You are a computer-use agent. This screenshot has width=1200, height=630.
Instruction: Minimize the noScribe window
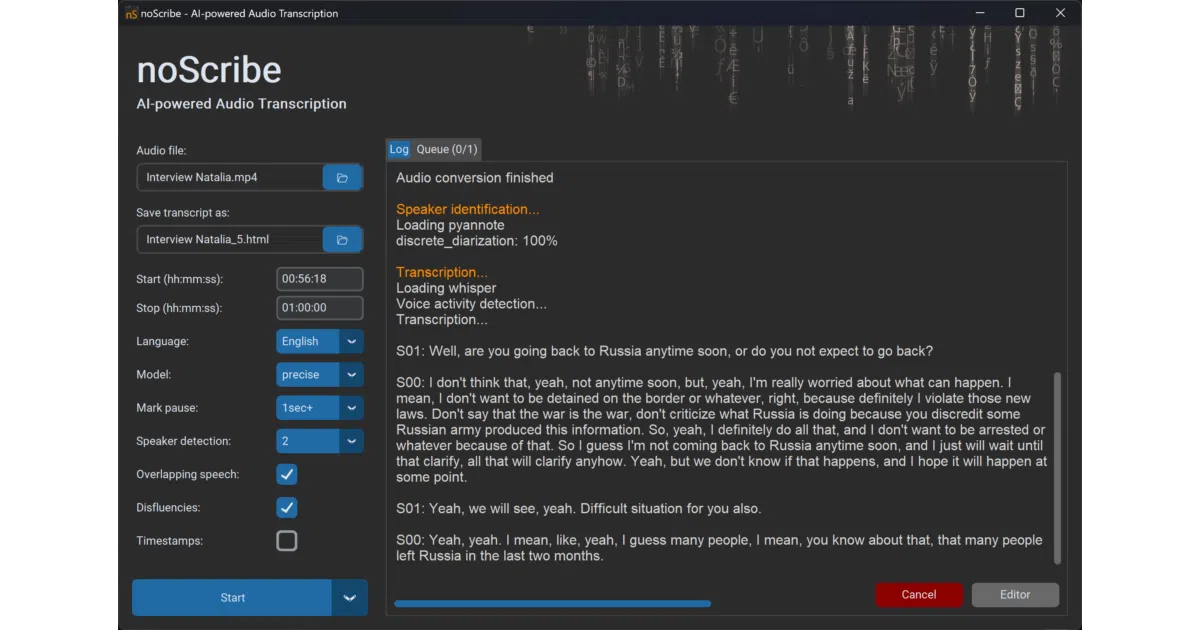[x=979, y=13]
